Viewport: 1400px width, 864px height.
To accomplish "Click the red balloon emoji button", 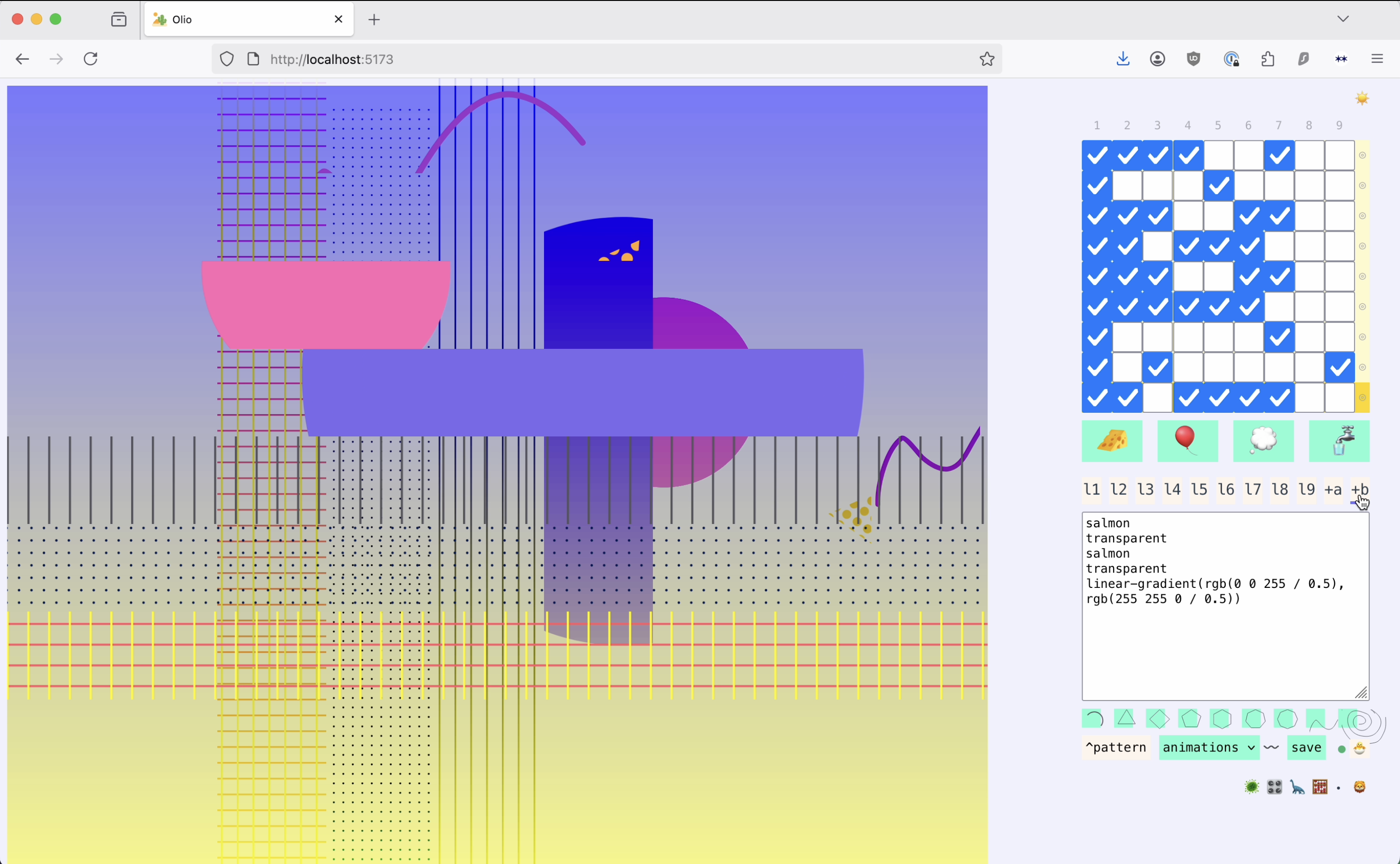I will 1187,441.
